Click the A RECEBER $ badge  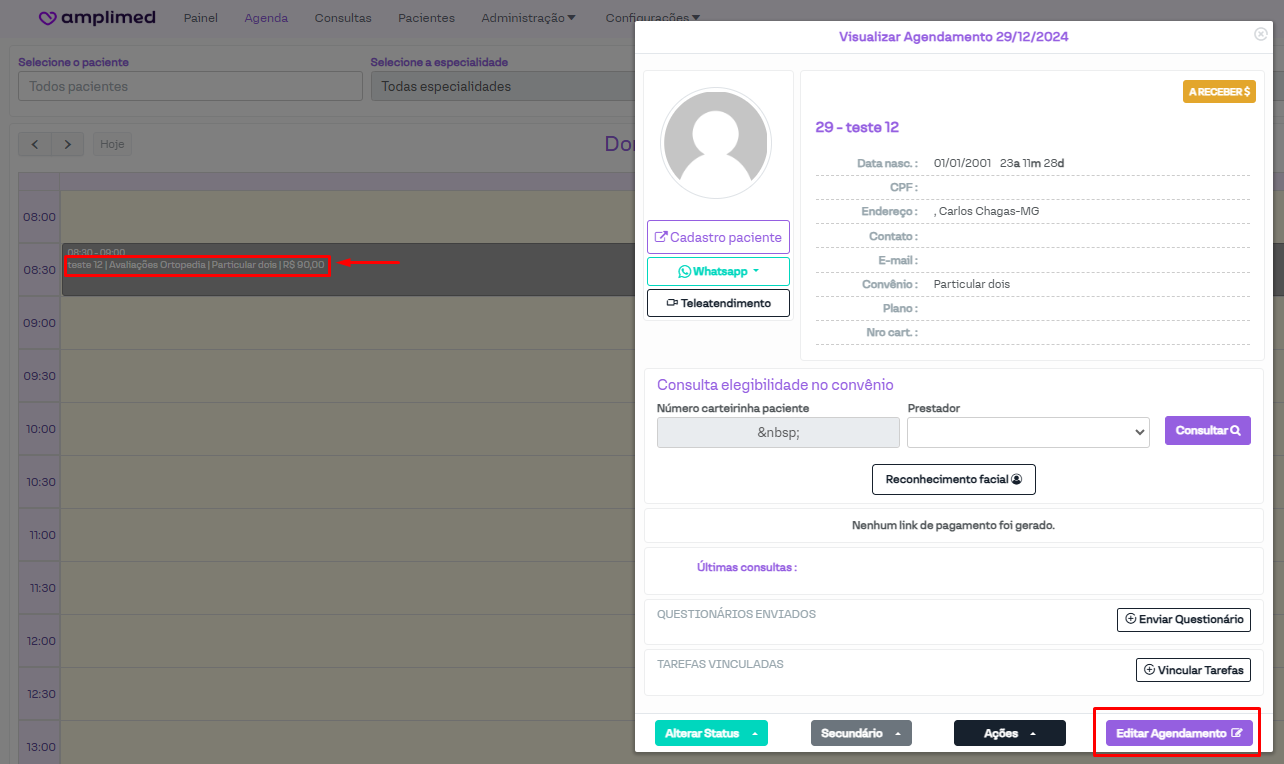1219,91
